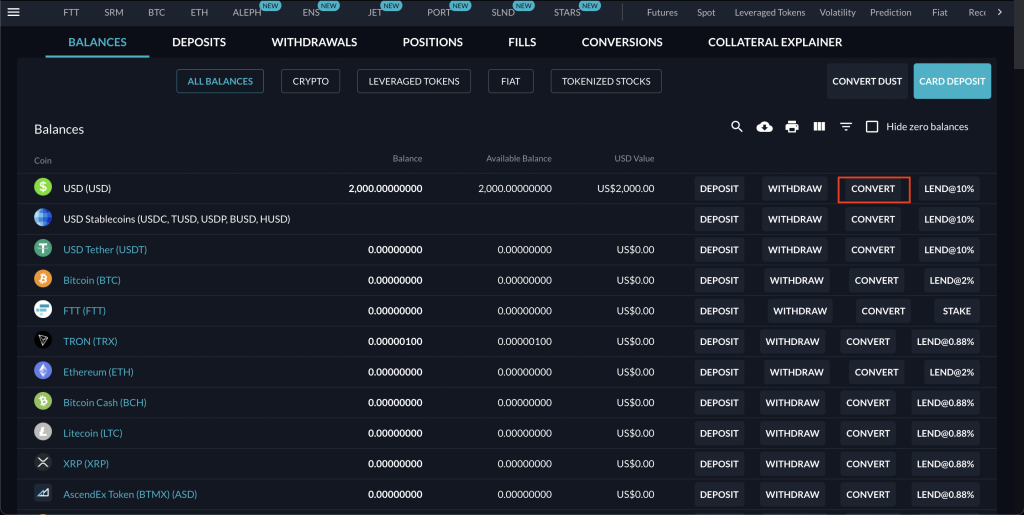This screenshot has height=515, width=1024.
Task: Open the Spot menu
Action: [x=706, y=12]
